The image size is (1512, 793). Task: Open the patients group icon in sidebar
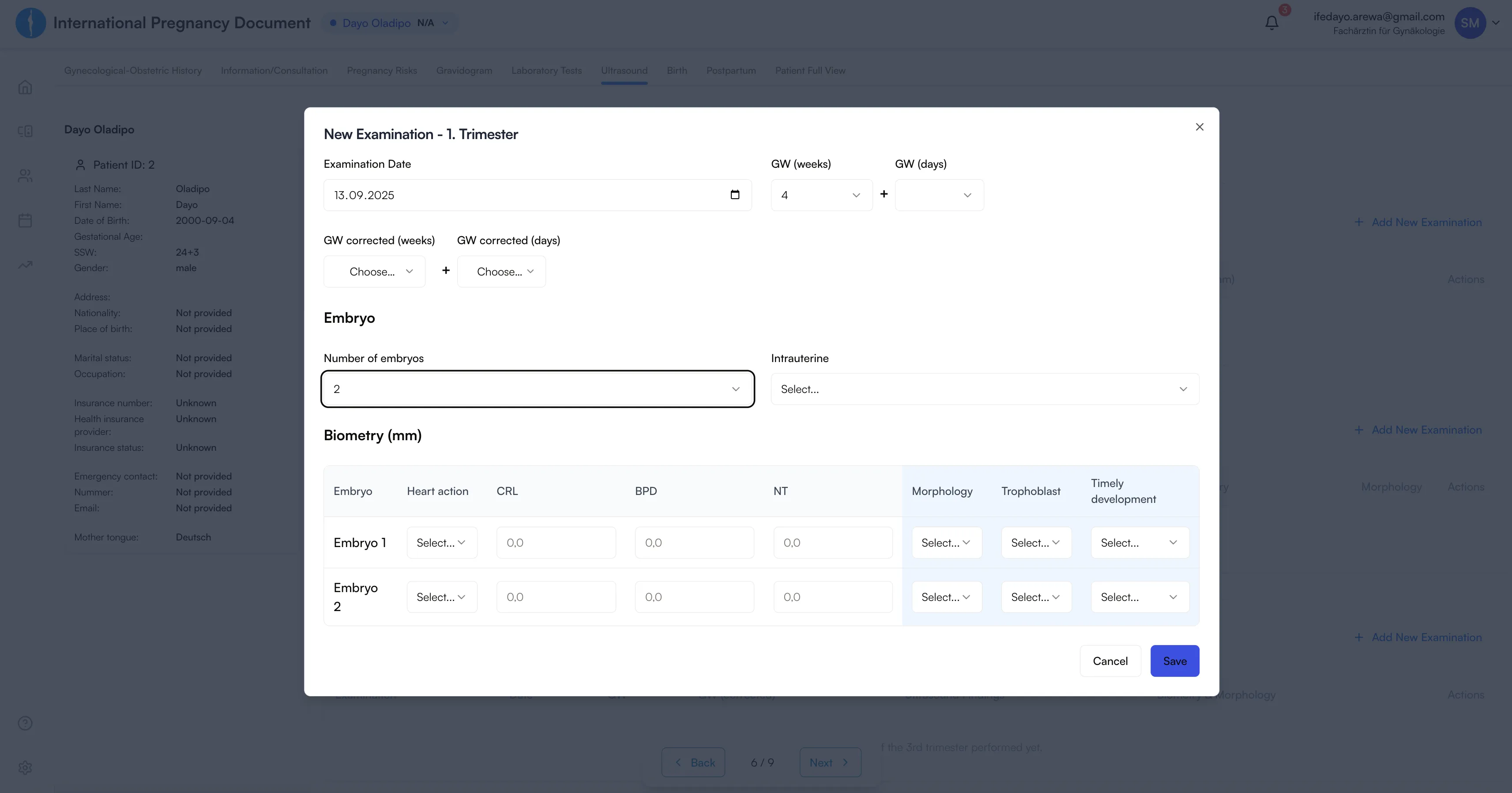[x=25, y=176]
